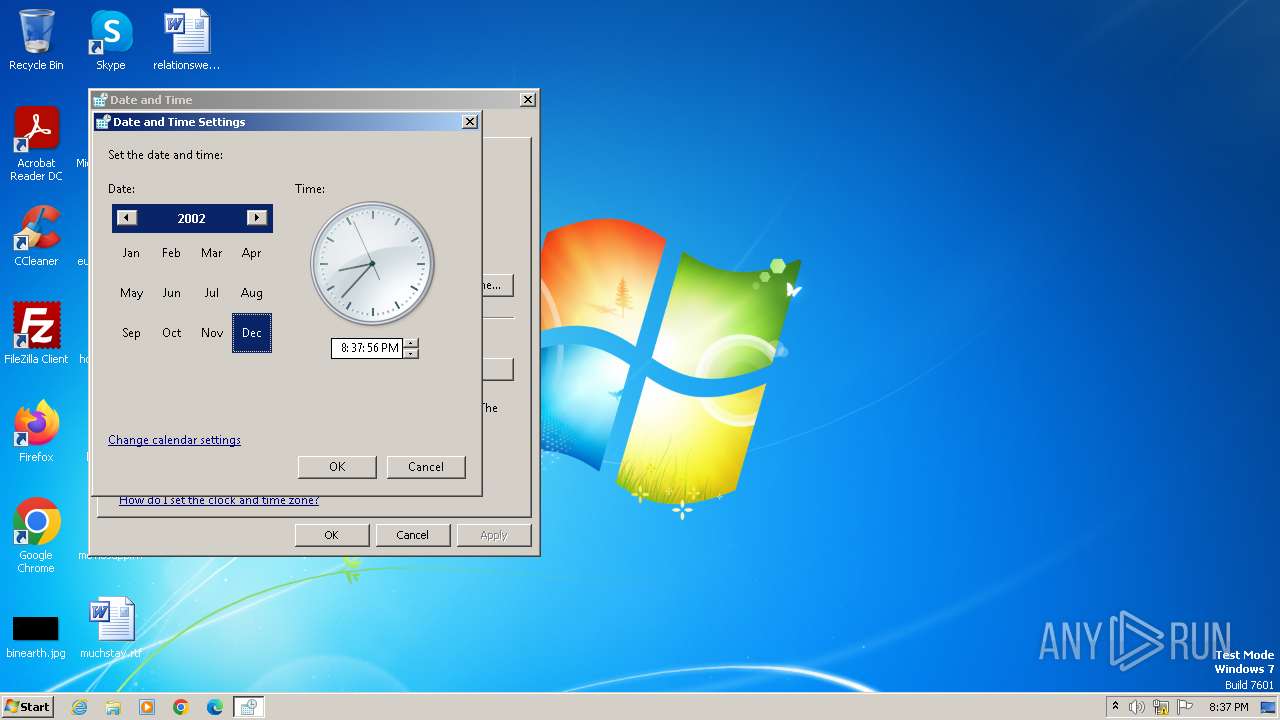Launch Chrome from the taskbar
The height and width of the screenshot is (720, 1280).
click(181, 707)
